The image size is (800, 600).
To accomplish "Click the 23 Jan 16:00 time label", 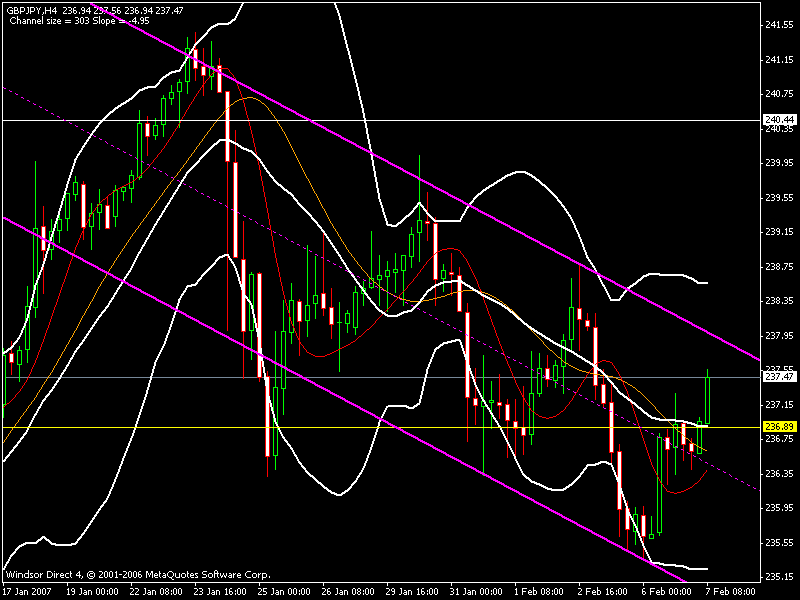I will [x=220, y=591].
